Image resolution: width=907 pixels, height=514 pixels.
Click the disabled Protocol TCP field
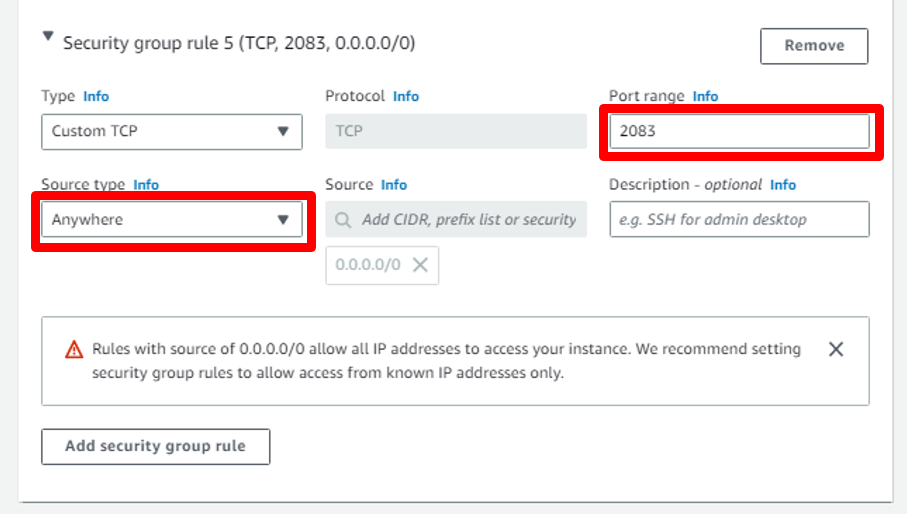click(x=455, y=131)
